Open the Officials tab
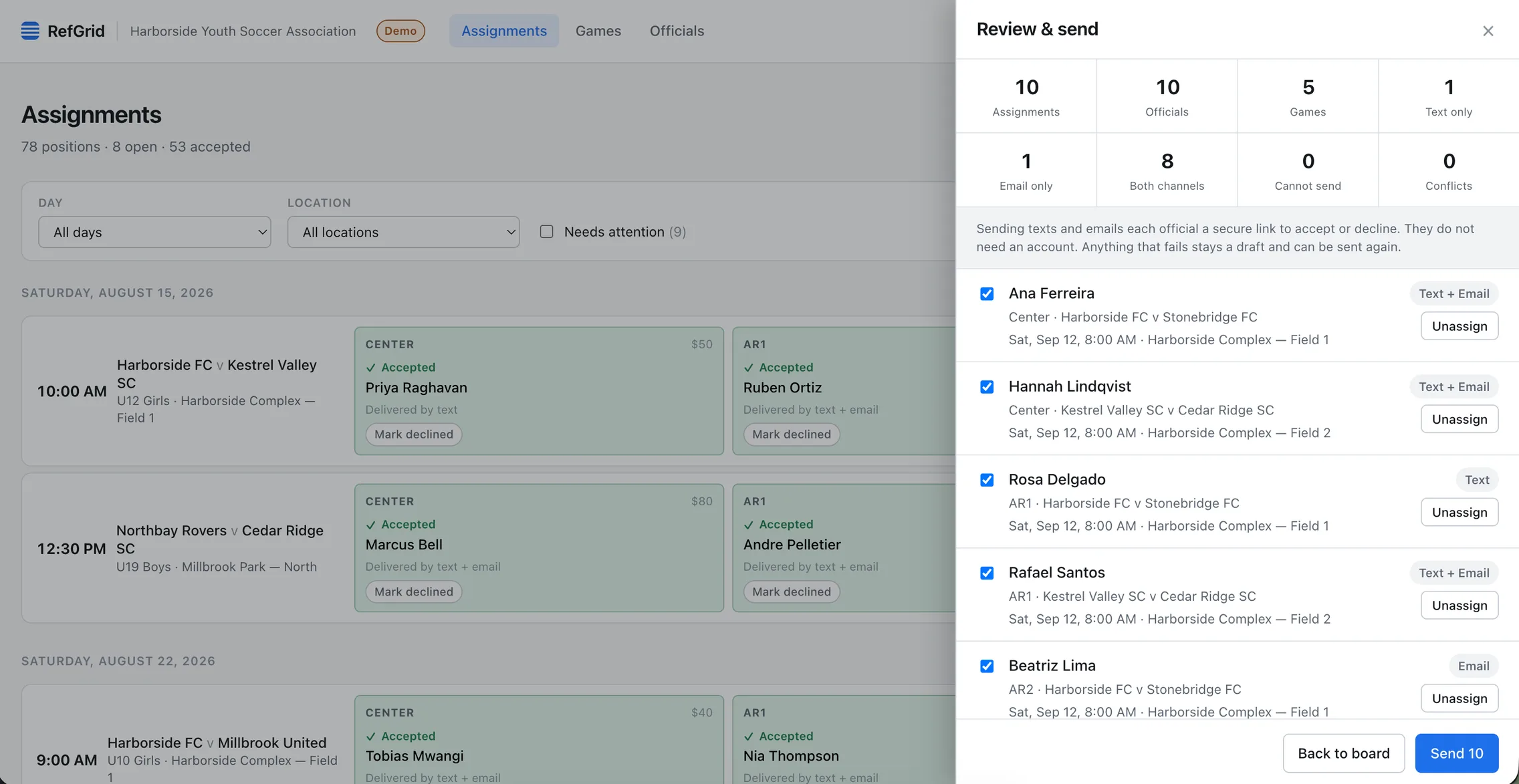 pyautogui.click(x=677, y=31)
